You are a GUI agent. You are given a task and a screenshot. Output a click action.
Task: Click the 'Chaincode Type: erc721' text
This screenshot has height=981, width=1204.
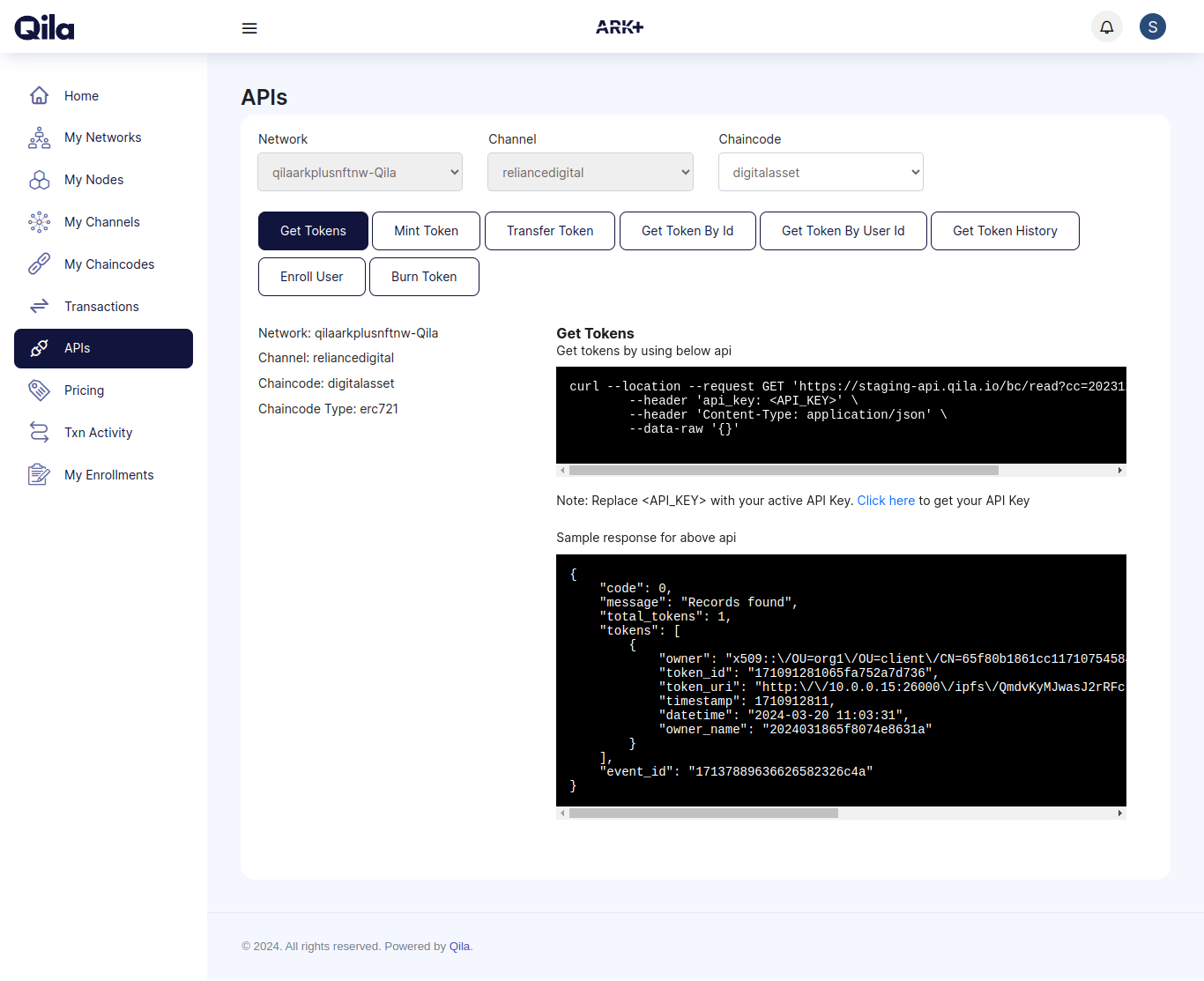pos(328,409)
